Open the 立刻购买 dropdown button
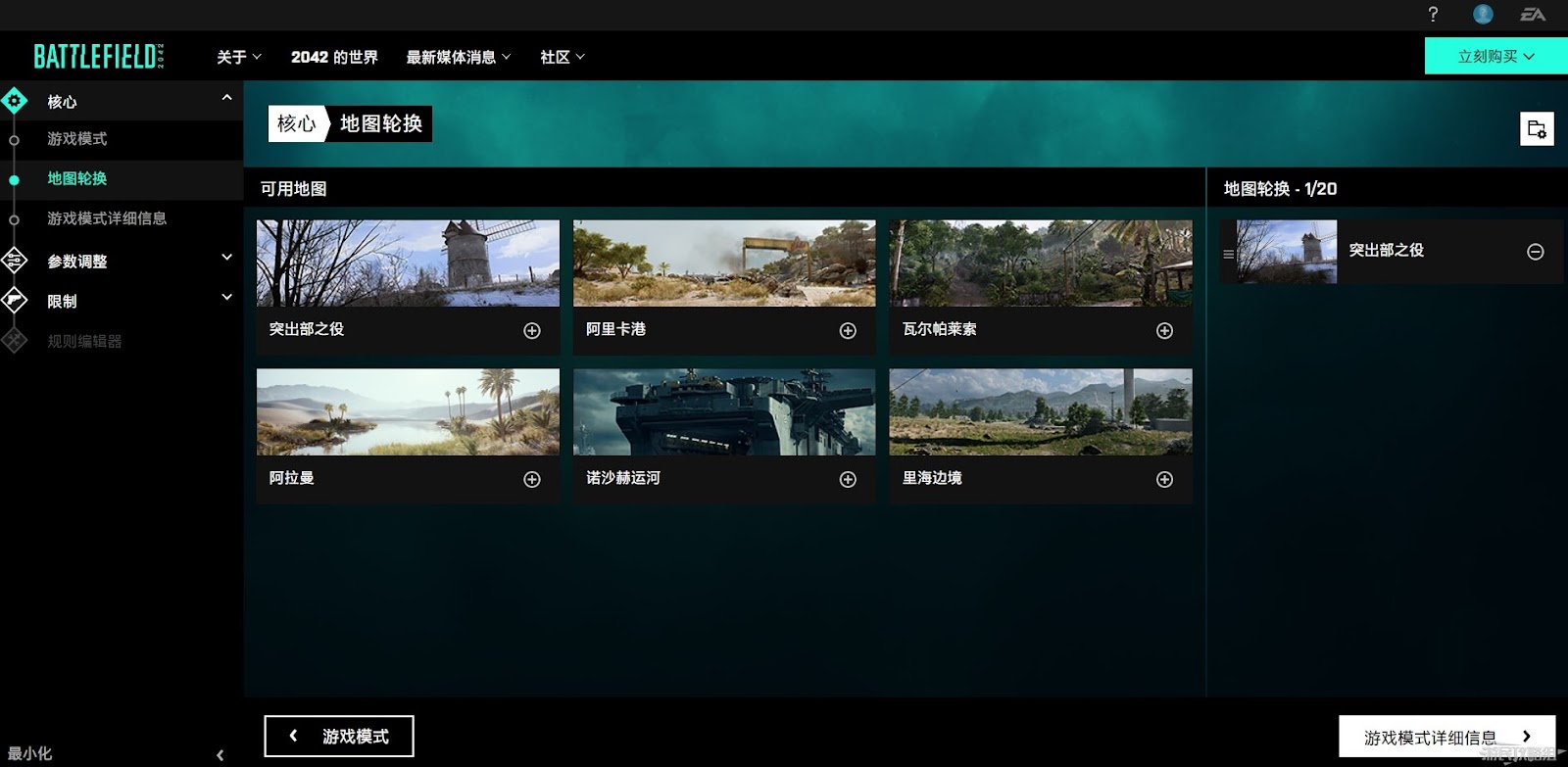Viewport: 1568px width, 767px height. [x=1495, y=56]
